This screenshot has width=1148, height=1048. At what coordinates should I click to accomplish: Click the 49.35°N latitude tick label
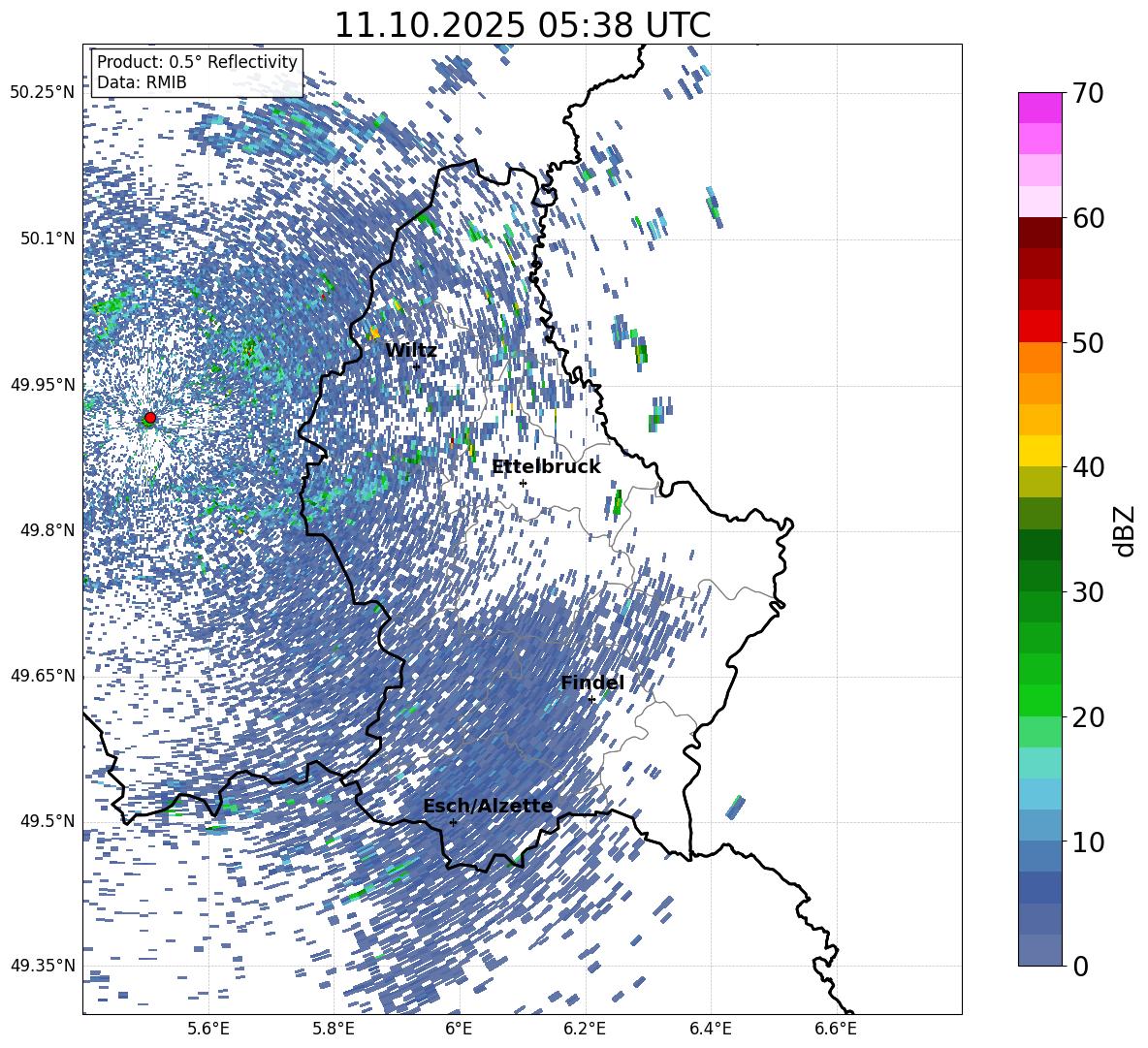click(x=43, y=966)
